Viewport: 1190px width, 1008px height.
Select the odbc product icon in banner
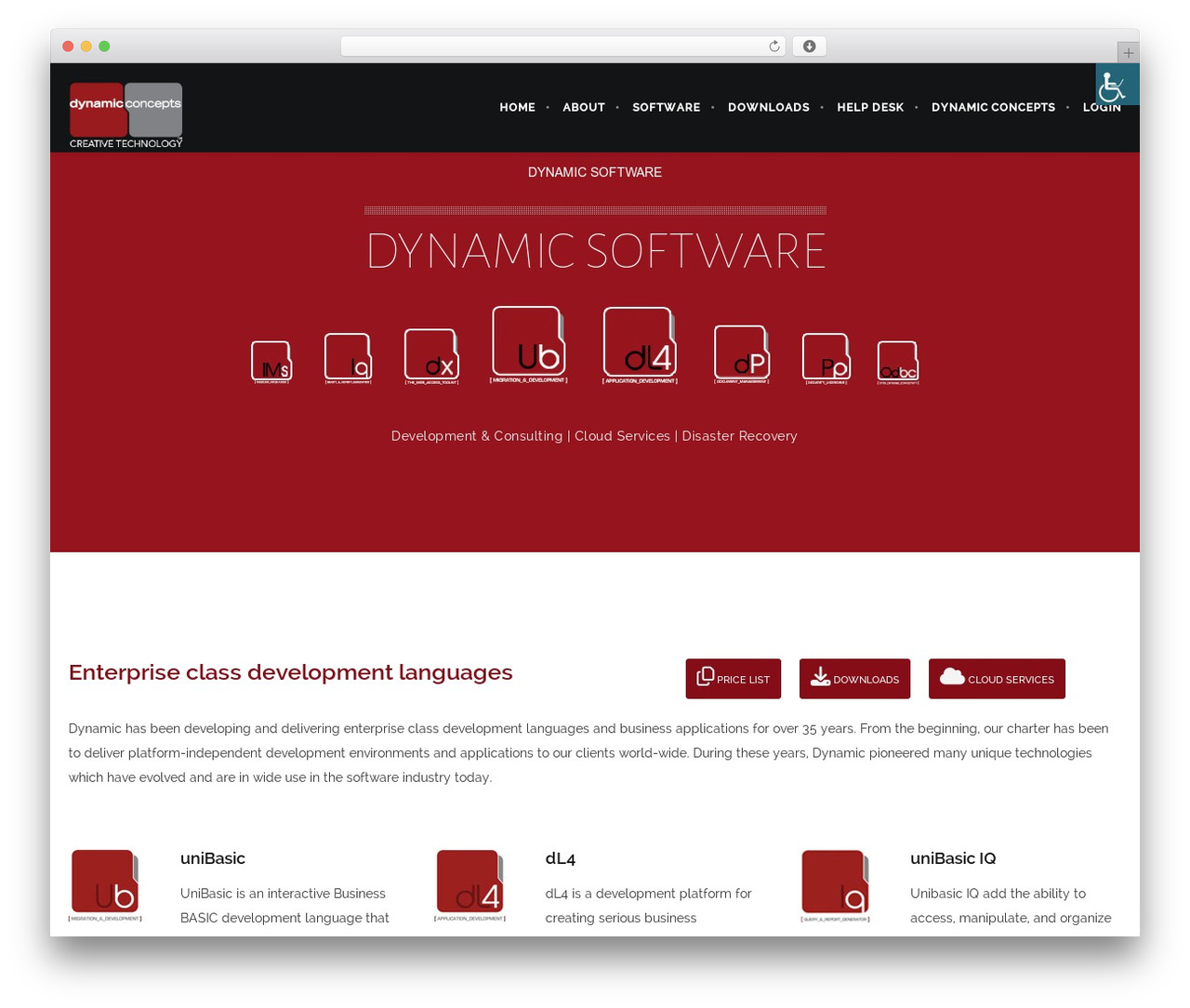(898, 363)
